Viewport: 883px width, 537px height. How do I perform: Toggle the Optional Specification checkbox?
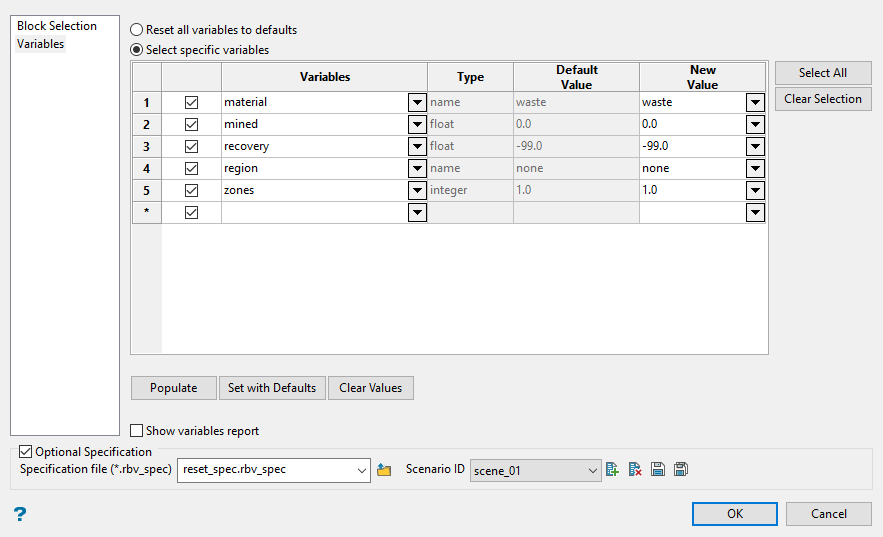26,452
